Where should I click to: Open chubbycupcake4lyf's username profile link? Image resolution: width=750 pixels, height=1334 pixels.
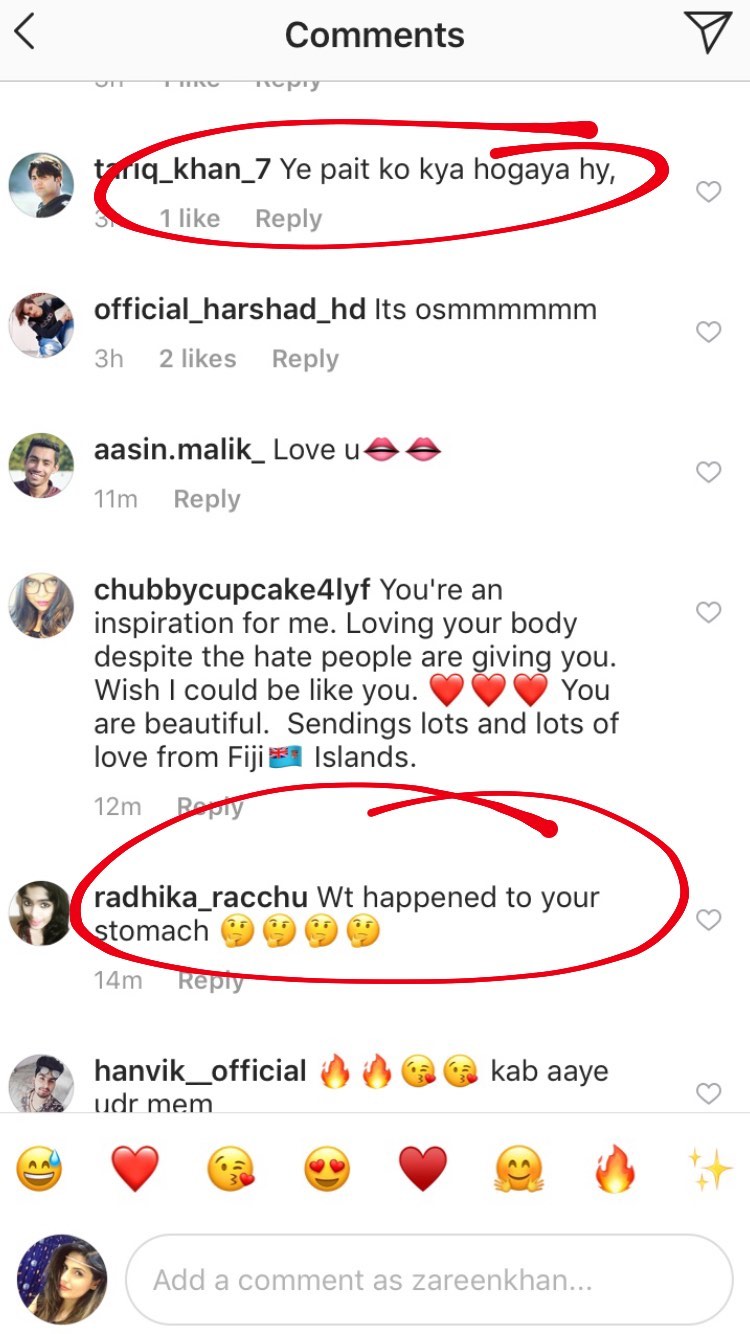click(x=232, y=590)
